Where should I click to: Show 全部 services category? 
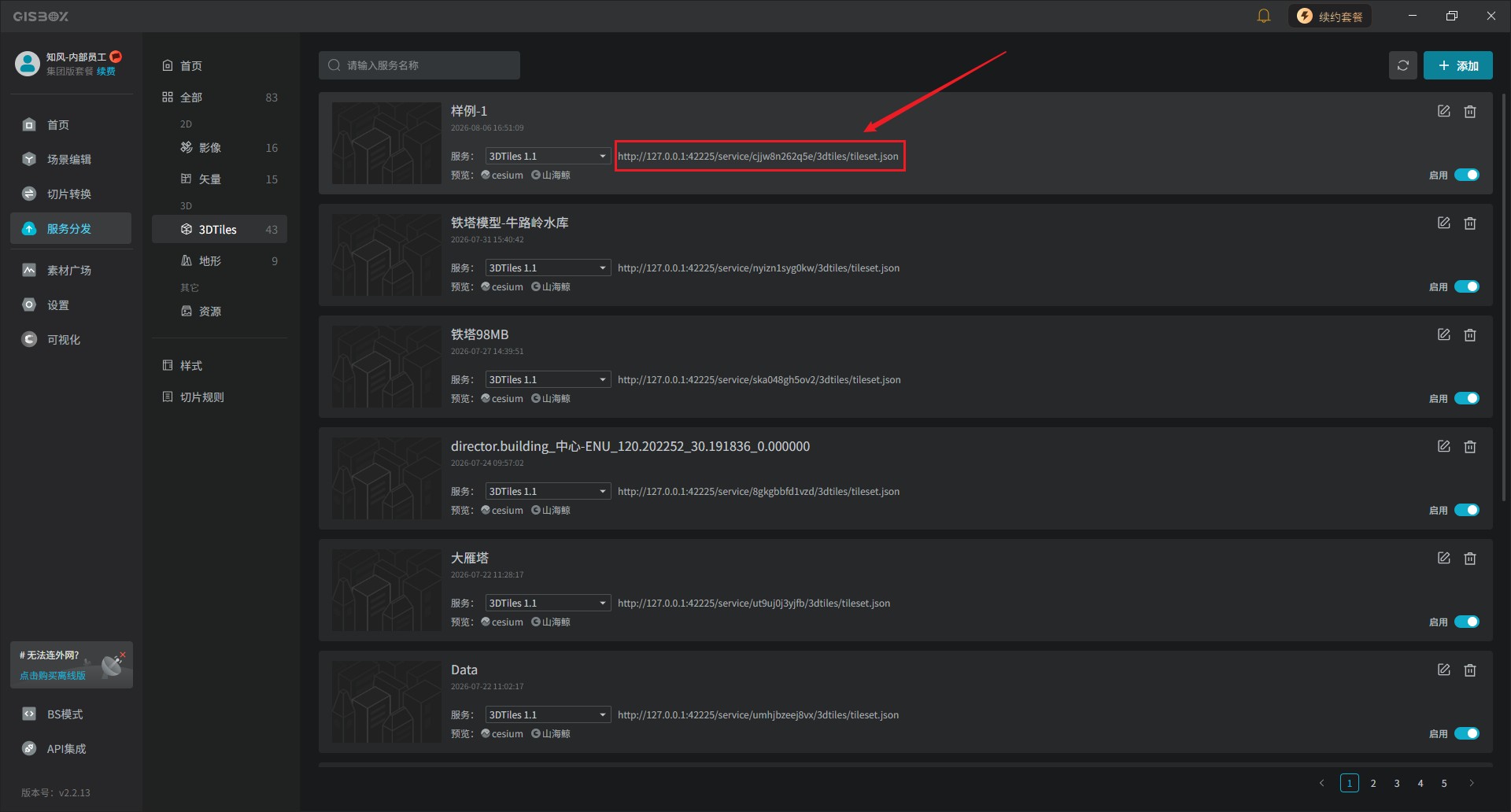coord(220,98)
